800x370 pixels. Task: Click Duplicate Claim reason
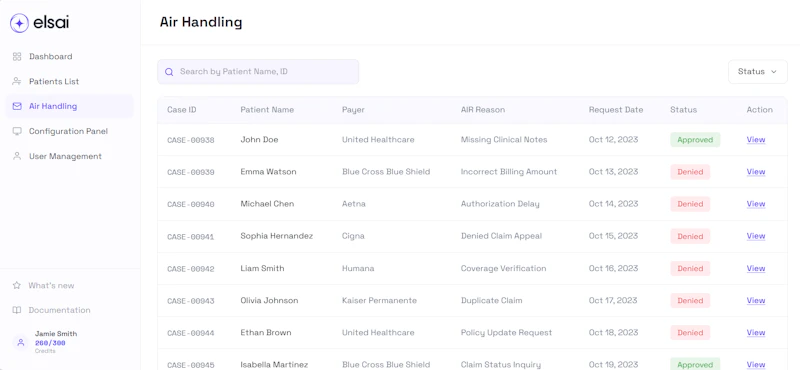coord(491,300)
